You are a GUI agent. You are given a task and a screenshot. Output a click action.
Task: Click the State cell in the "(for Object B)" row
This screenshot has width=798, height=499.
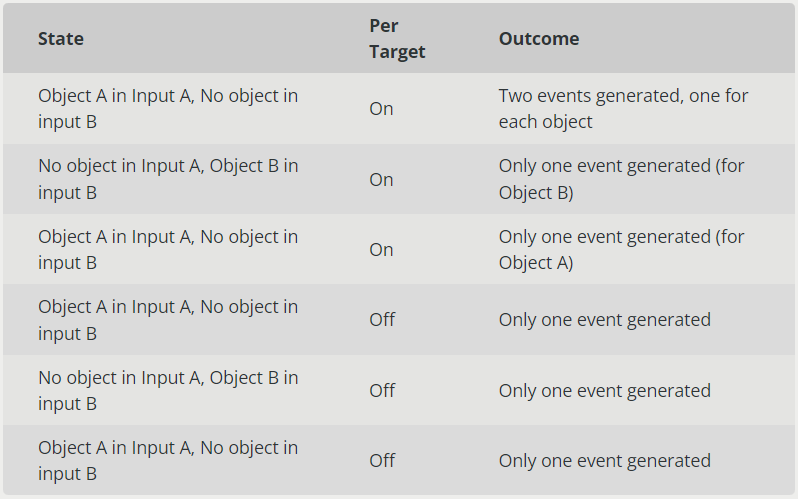coord(168,179)
